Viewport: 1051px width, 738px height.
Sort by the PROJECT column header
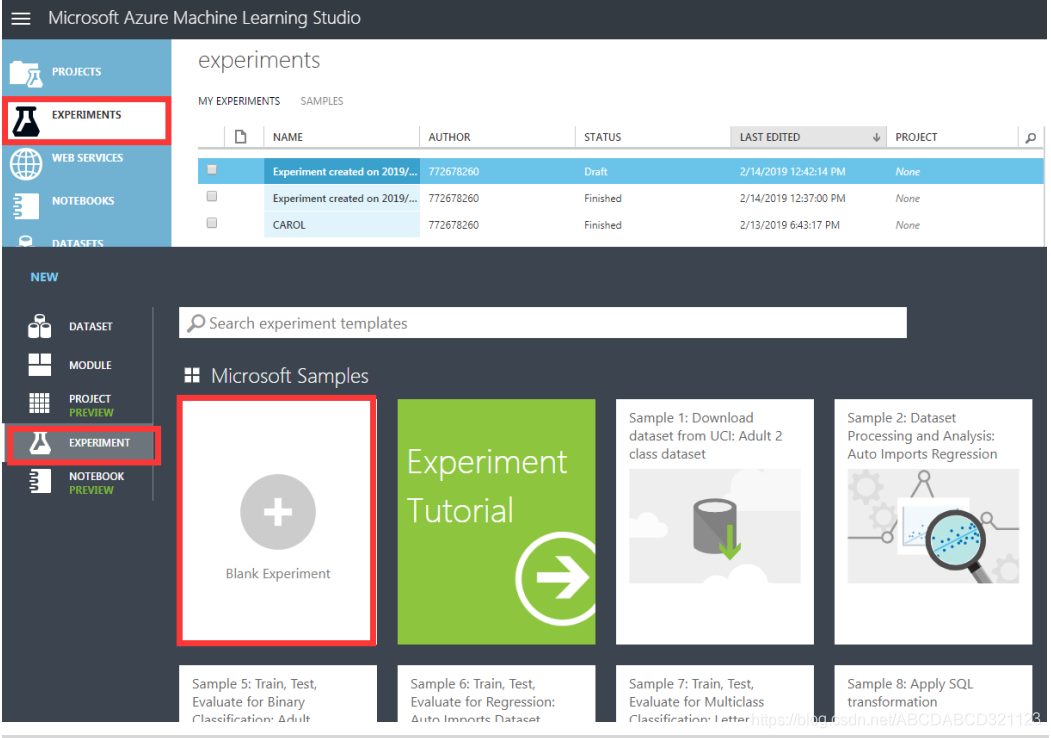click(x=916, y=137)
